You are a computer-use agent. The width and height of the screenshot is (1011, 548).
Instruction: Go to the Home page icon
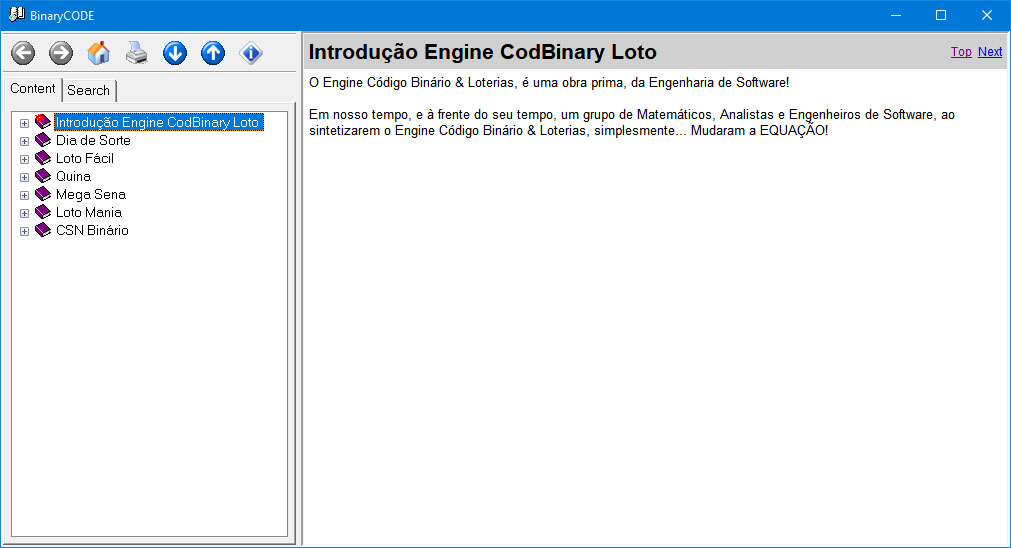(x=99, y=53)
